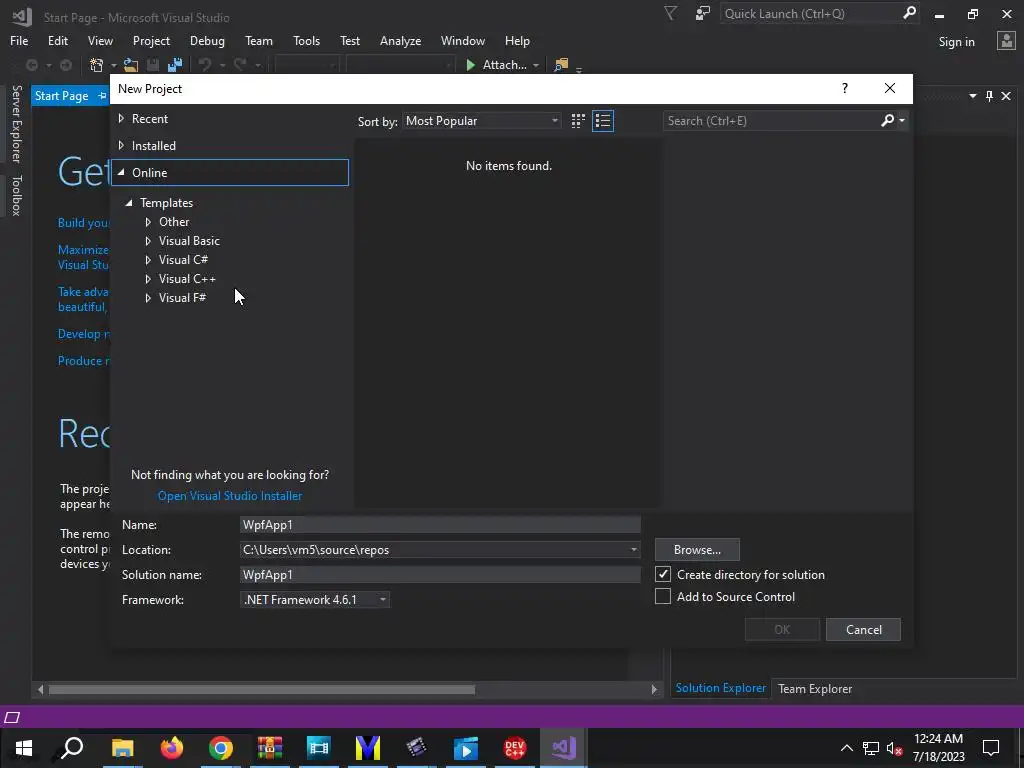Switch to the Team Explorer tab
The width and height of the screenshot is (1024, 768).
815,688
